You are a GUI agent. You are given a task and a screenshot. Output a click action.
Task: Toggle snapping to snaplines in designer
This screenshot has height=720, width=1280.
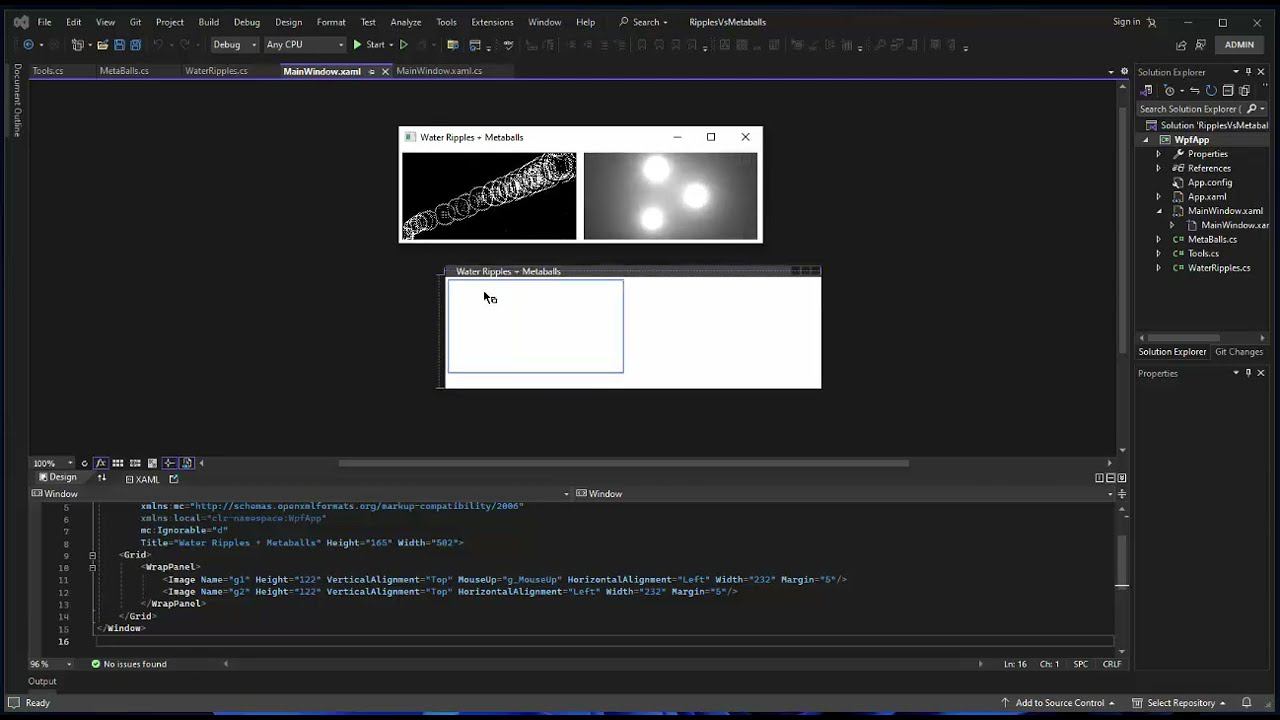point(169,463)
